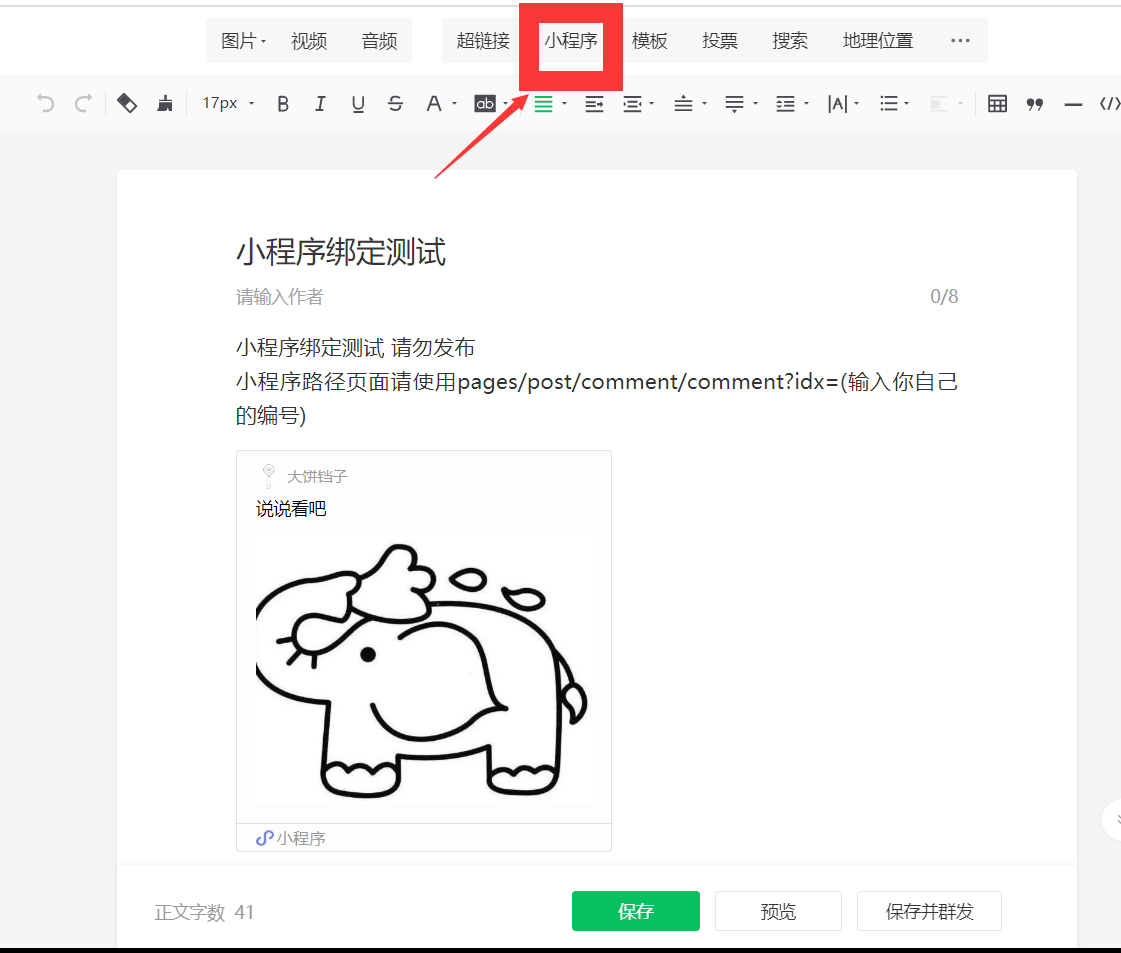Click the letter spacing |A| icon
The height and width of the screenshot is (953, 1121).
coord(837,104)
